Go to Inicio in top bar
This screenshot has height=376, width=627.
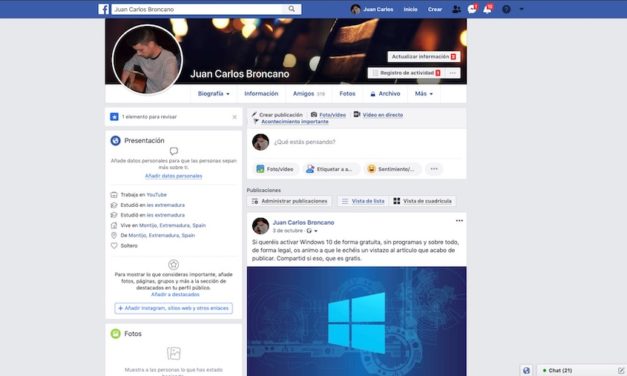[x=410, y=9]
